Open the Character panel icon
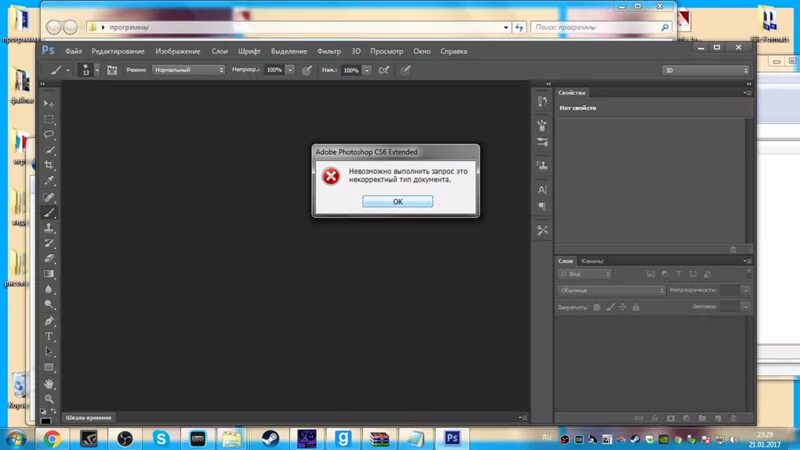 (542, 190)
